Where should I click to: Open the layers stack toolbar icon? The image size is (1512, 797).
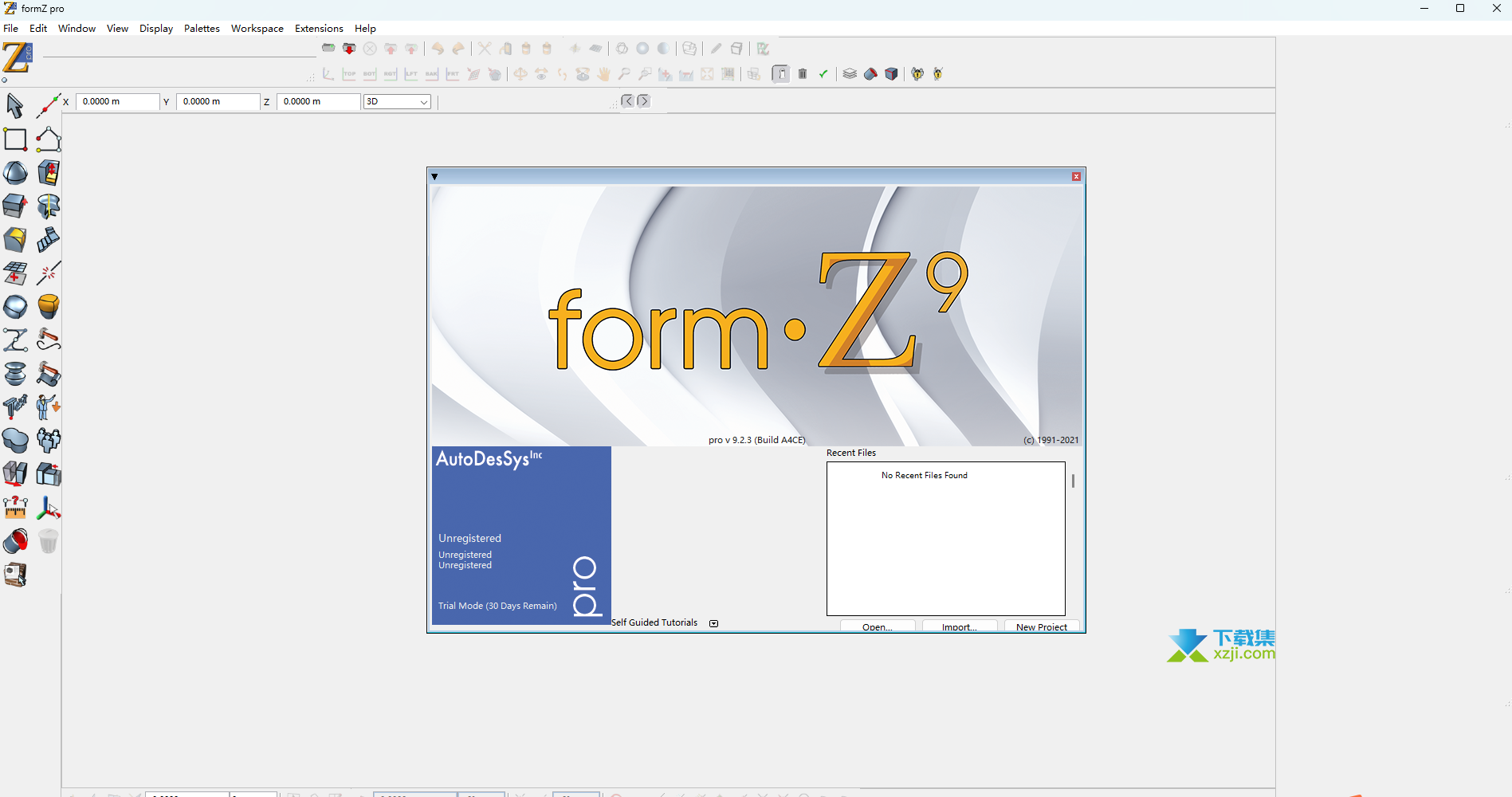(x=850, y=74)
